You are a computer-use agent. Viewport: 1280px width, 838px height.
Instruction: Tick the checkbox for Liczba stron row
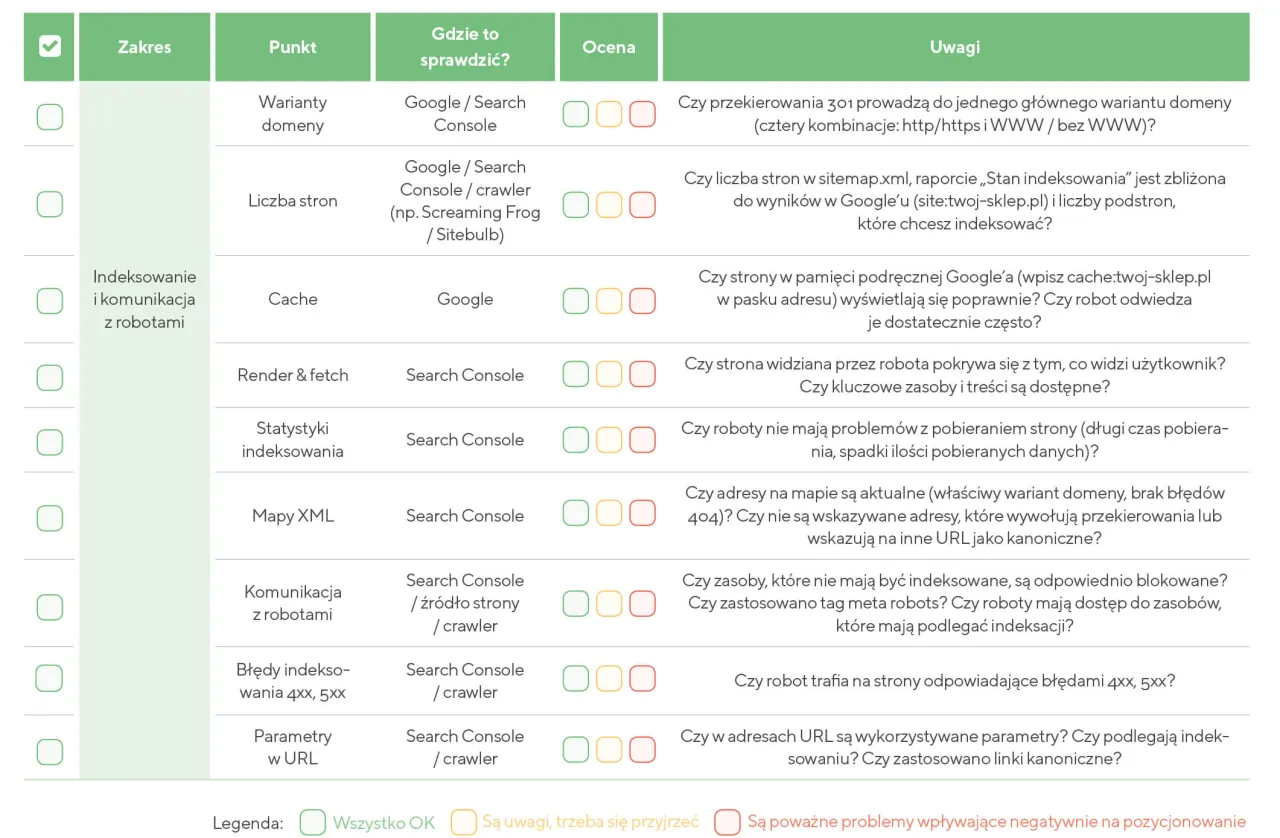(49, 203)
